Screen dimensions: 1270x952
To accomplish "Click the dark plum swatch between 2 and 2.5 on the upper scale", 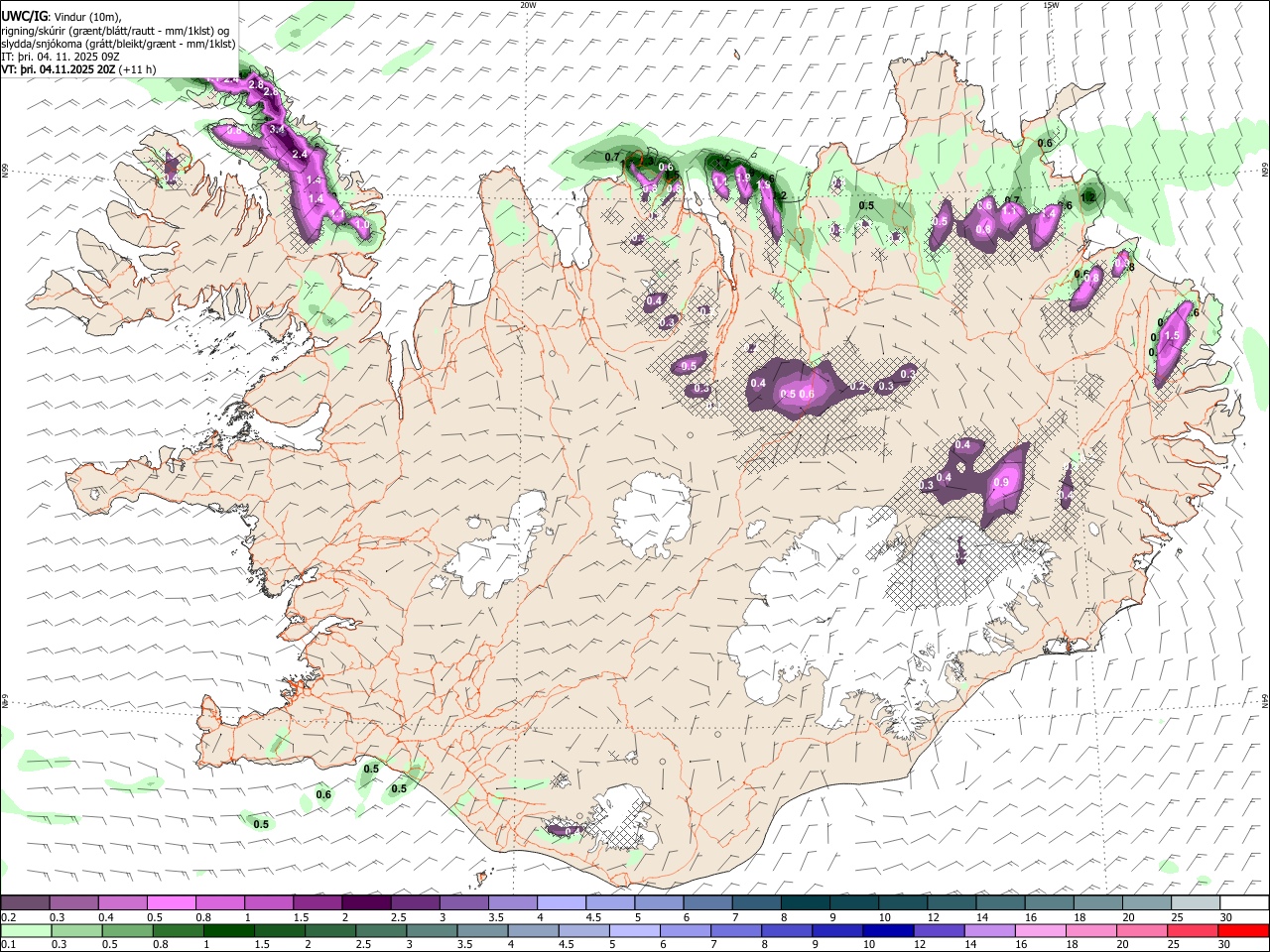I will tap(367, 903).
